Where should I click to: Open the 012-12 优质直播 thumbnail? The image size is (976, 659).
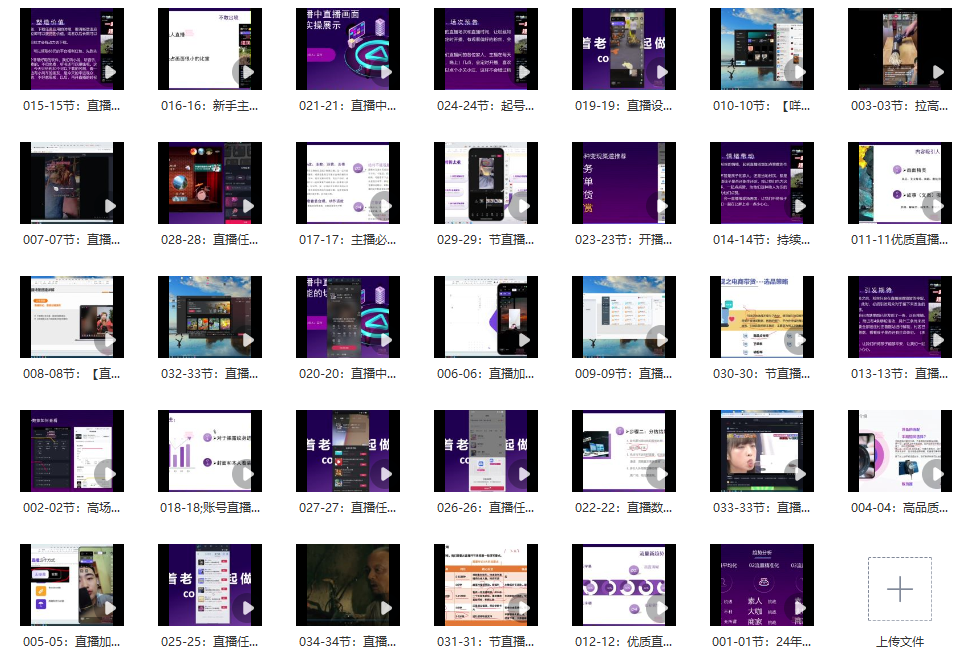point(623,586)
